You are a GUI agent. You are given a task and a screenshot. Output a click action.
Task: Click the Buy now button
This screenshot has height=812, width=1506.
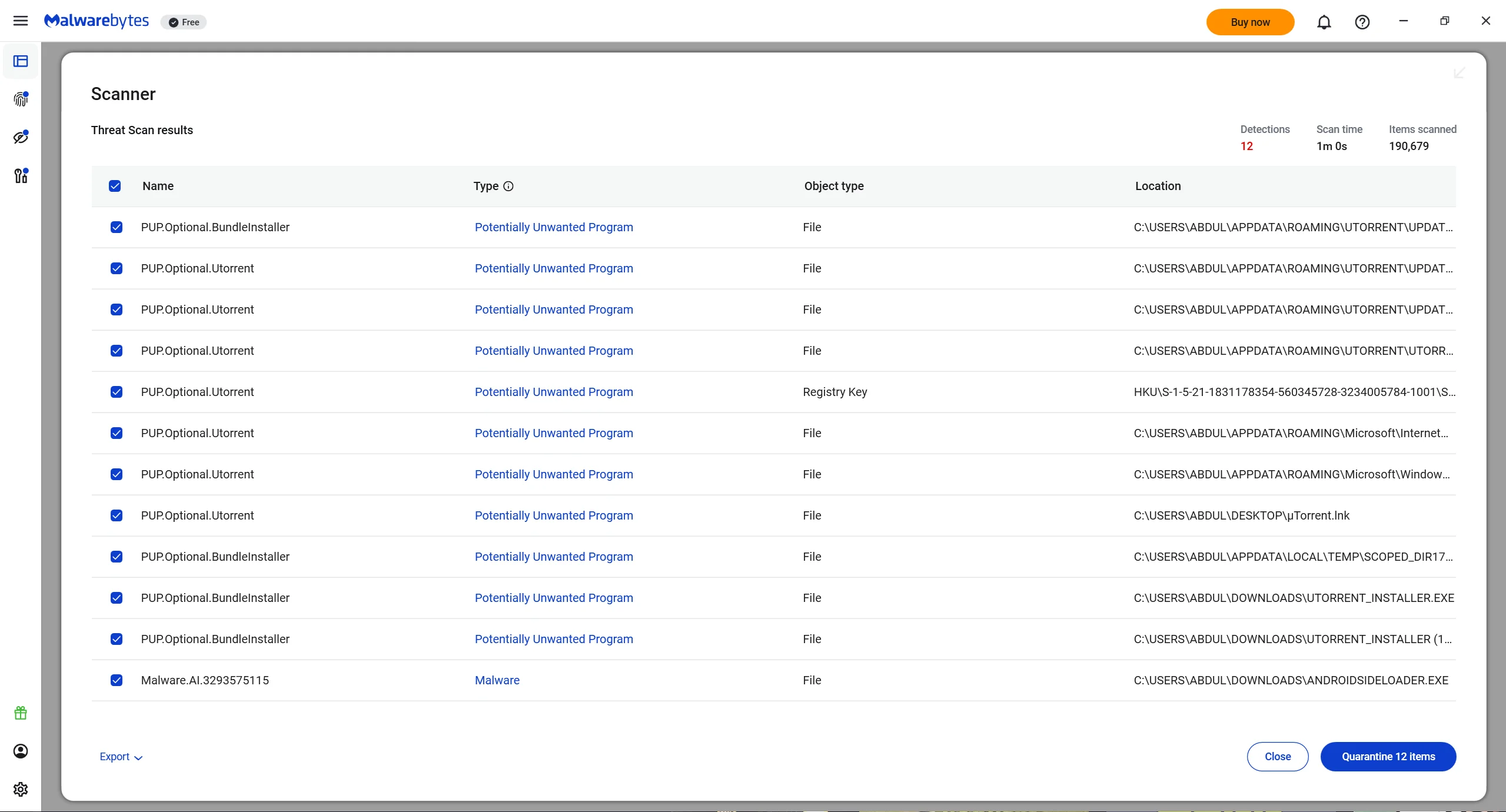coord(1250,22)
